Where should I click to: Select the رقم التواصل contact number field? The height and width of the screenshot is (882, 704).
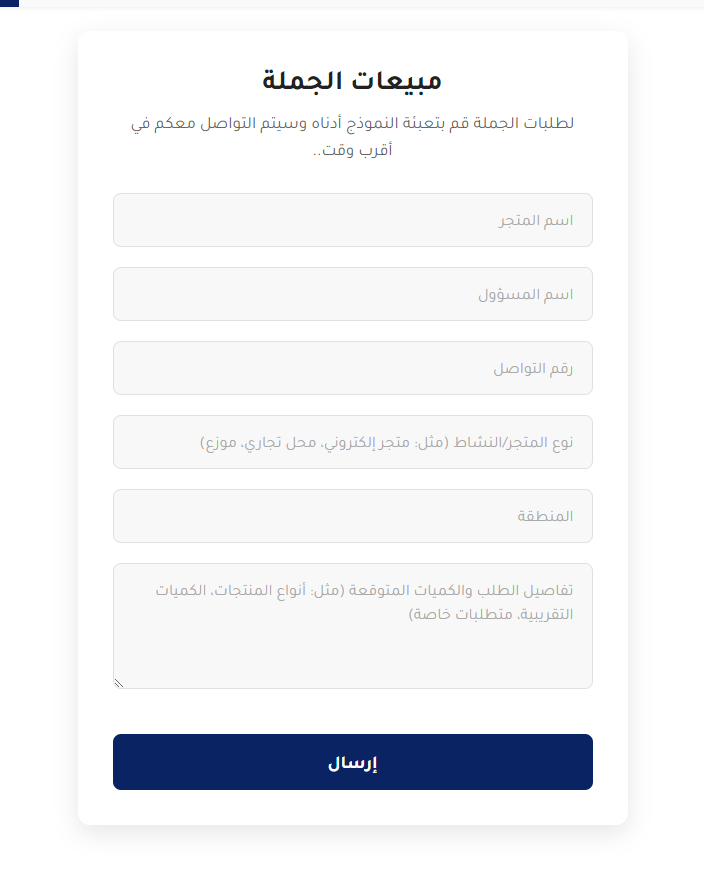click(x=353, y=368)
